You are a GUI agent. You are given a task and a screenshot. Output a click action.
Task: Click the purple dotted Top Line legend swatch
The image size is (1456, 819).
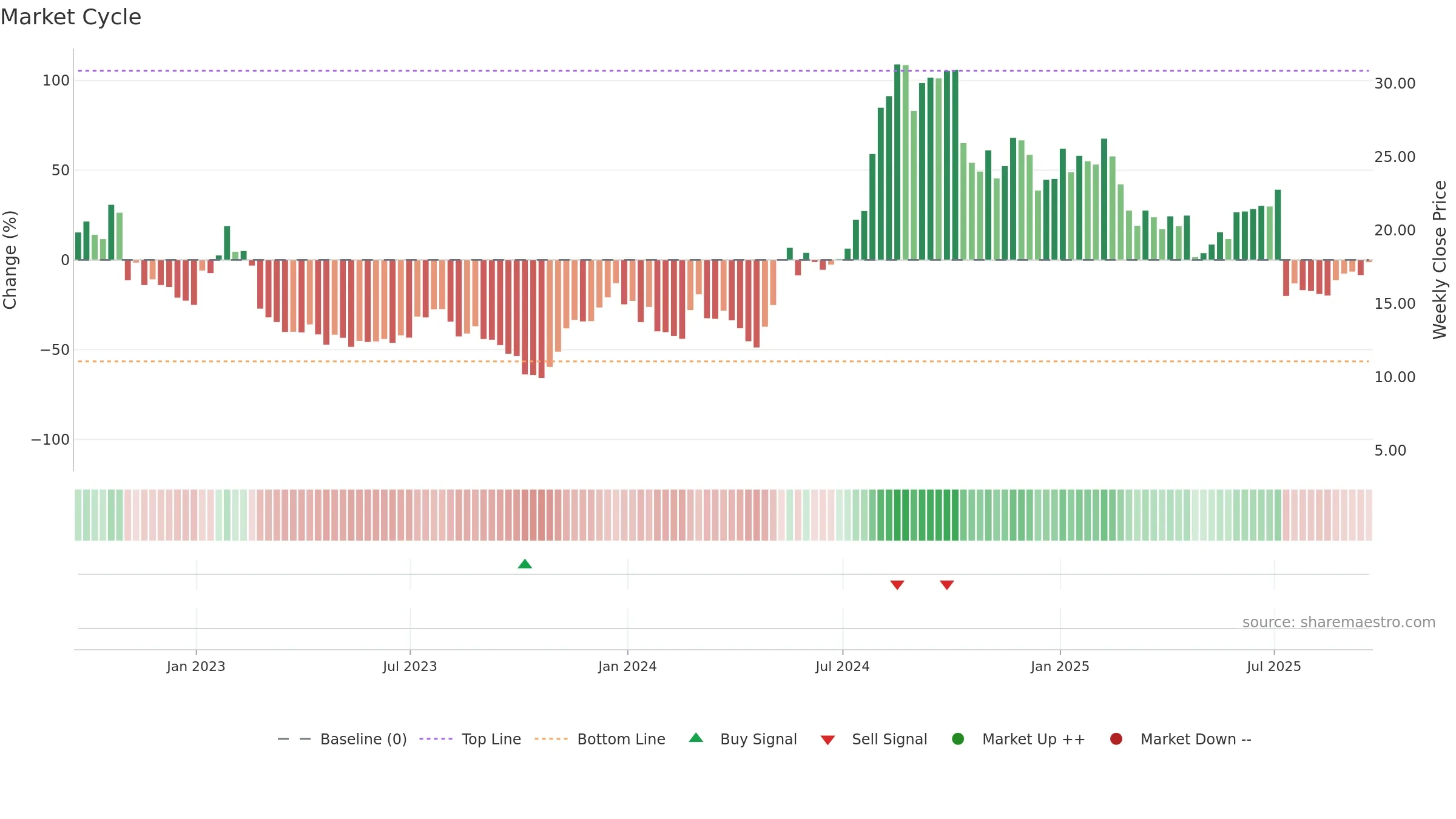pos(436,739)
